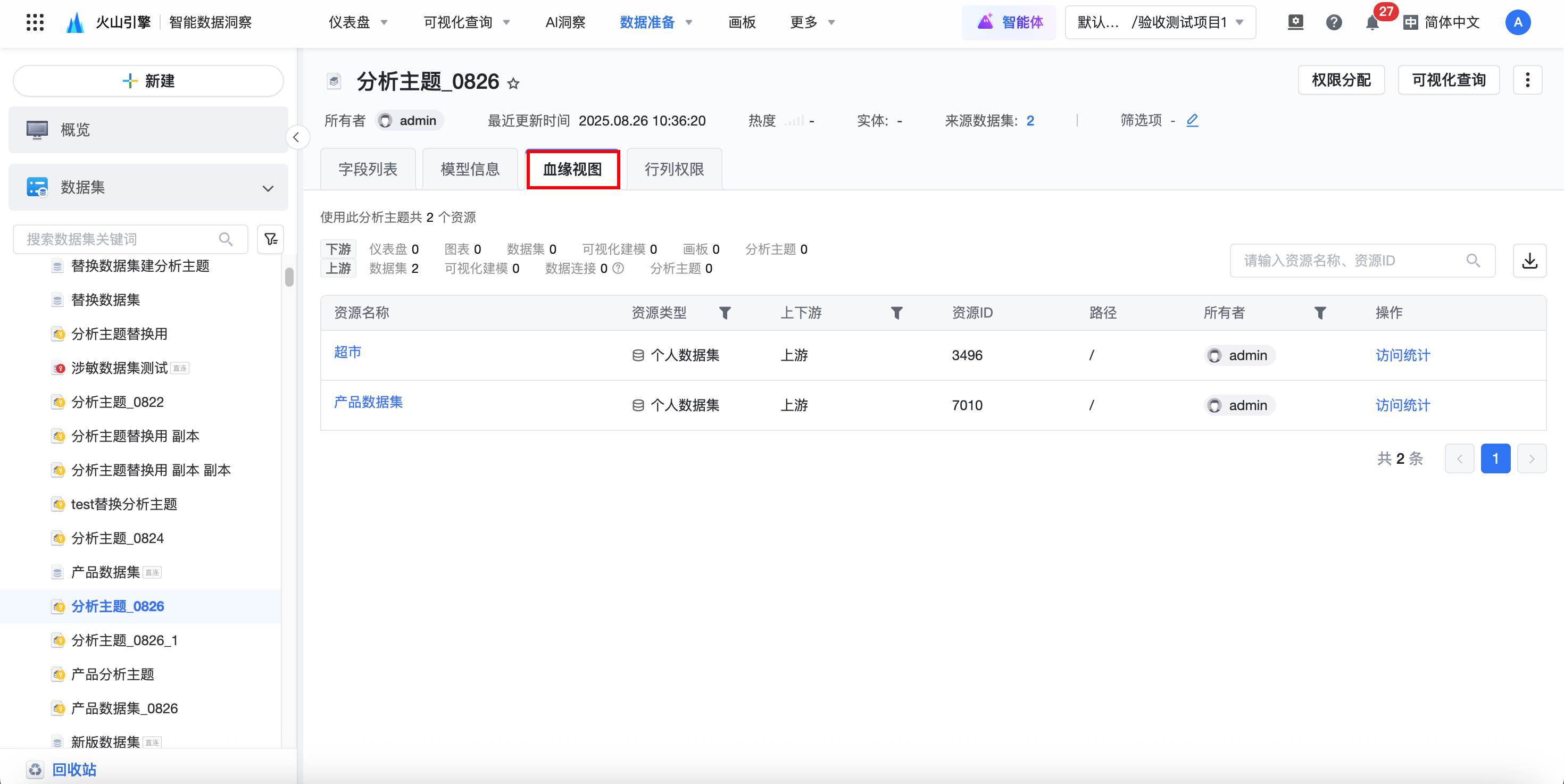Edit filter items with pencil icon
The height and width of the screenshot is (784, 1564).
tap(1192, 120)
